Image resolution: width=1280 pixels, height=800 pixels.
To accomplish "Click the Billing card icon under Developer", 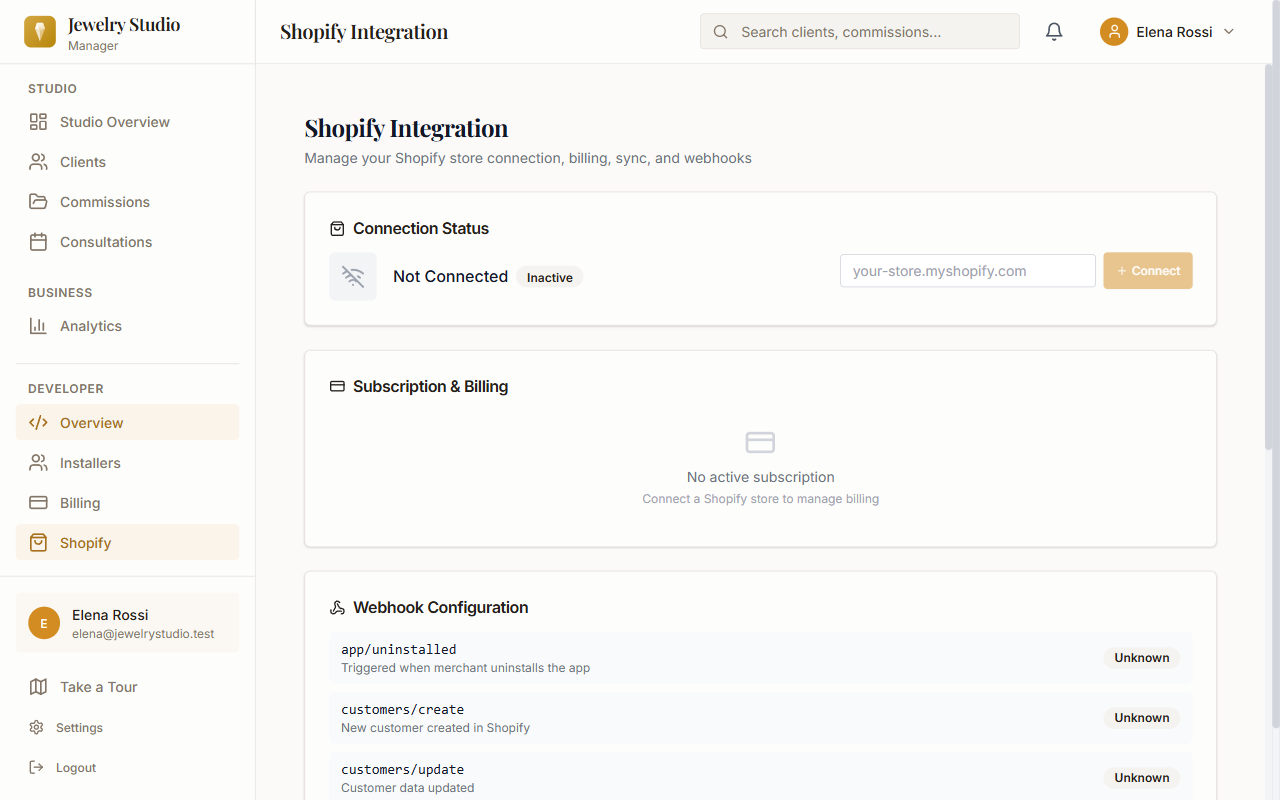I will pyautogui.click(x=38, y=502).
